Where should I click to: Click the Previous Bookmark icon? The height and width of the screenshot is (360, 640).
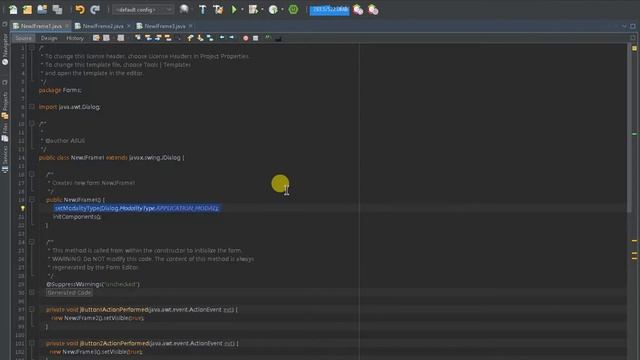[x=190, y=38]
